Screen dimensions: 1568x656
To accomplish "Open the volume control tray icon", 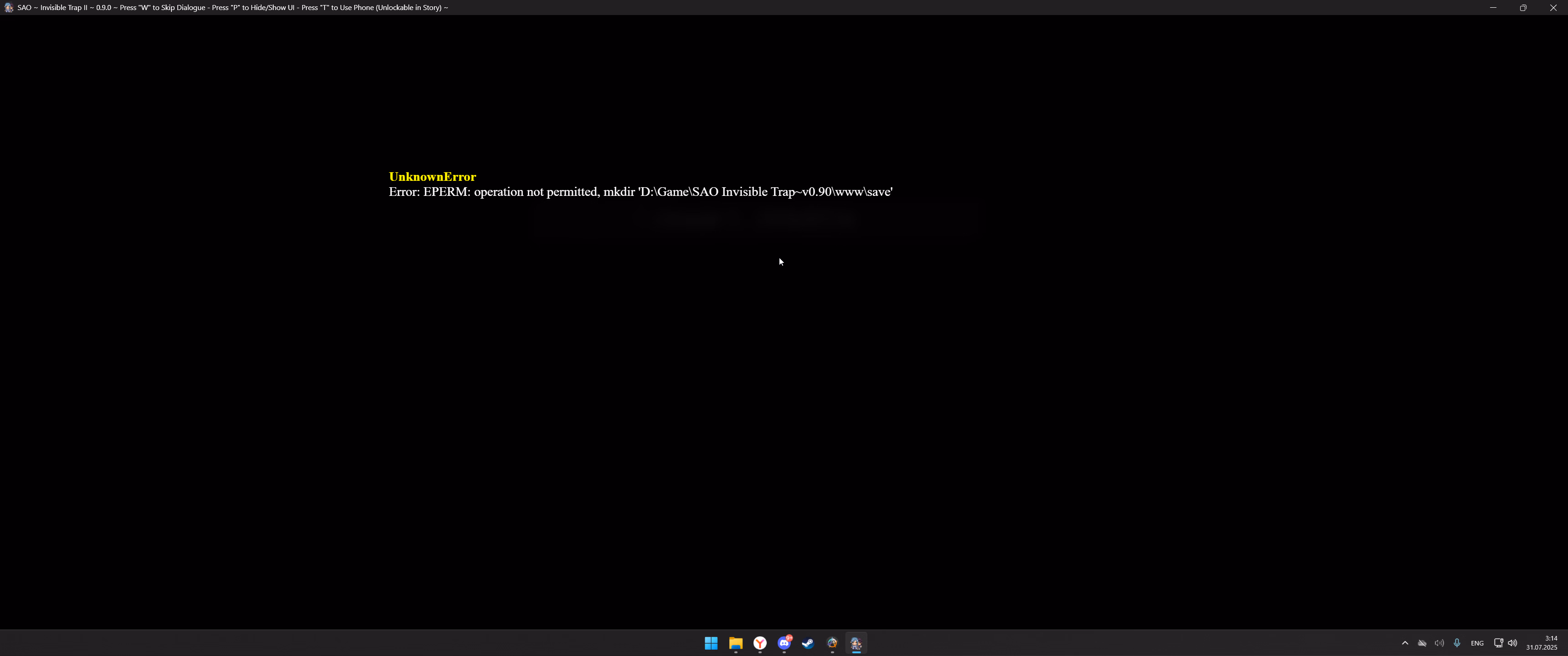I will pyautogui.click(x=1512, y=643).
